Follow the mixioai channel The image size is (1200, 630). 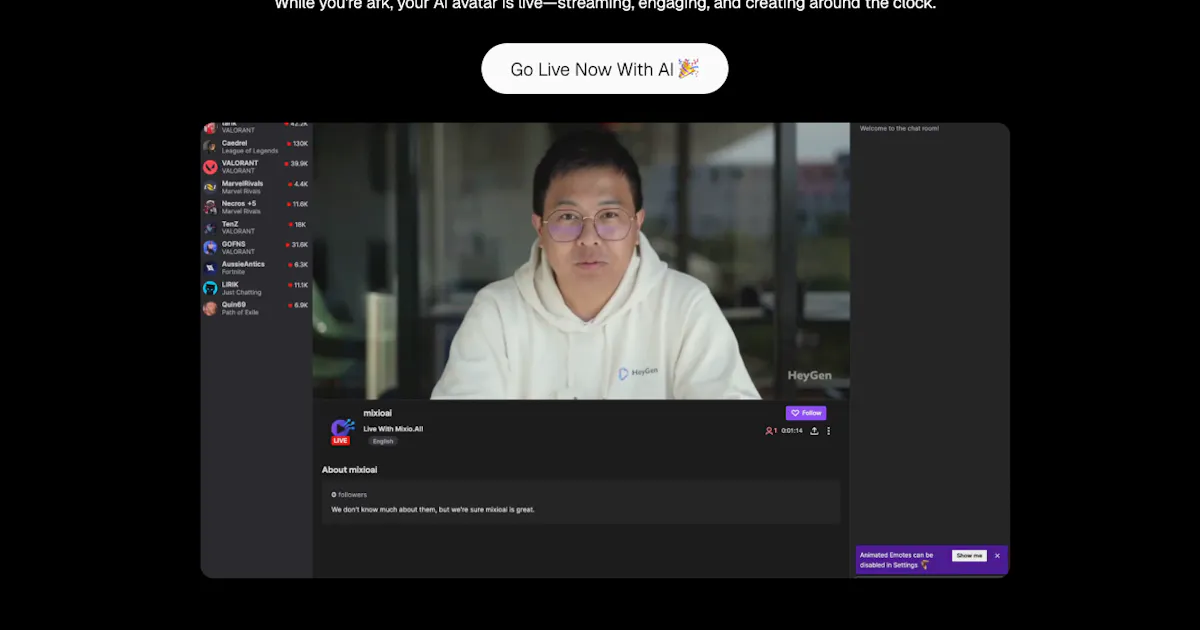806,413
